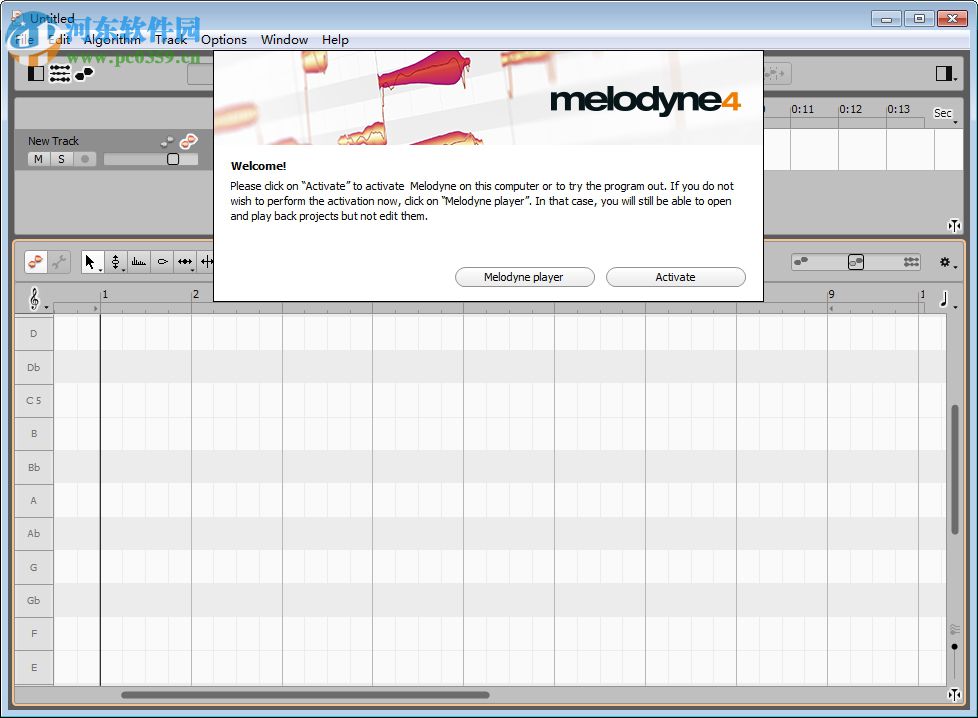Viewport: 978px width, 718px height.
Task: Adjust the New Track volume slider
Action: (x=173, y=158)
